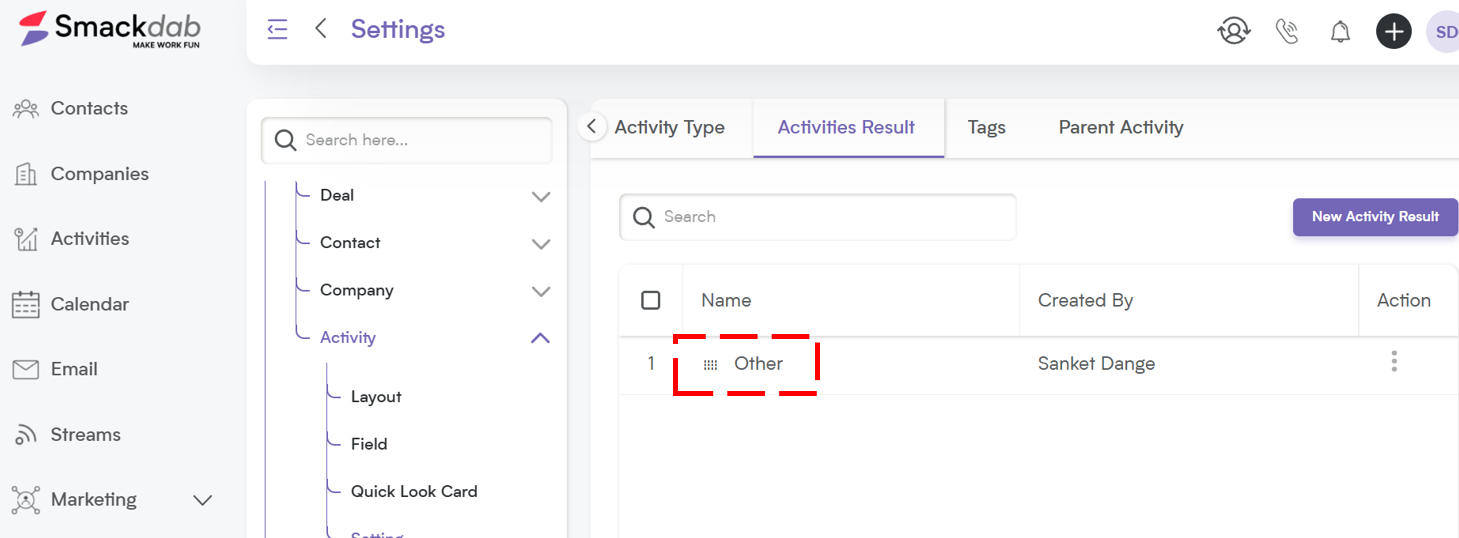Click New Activity Result button

1375,217
